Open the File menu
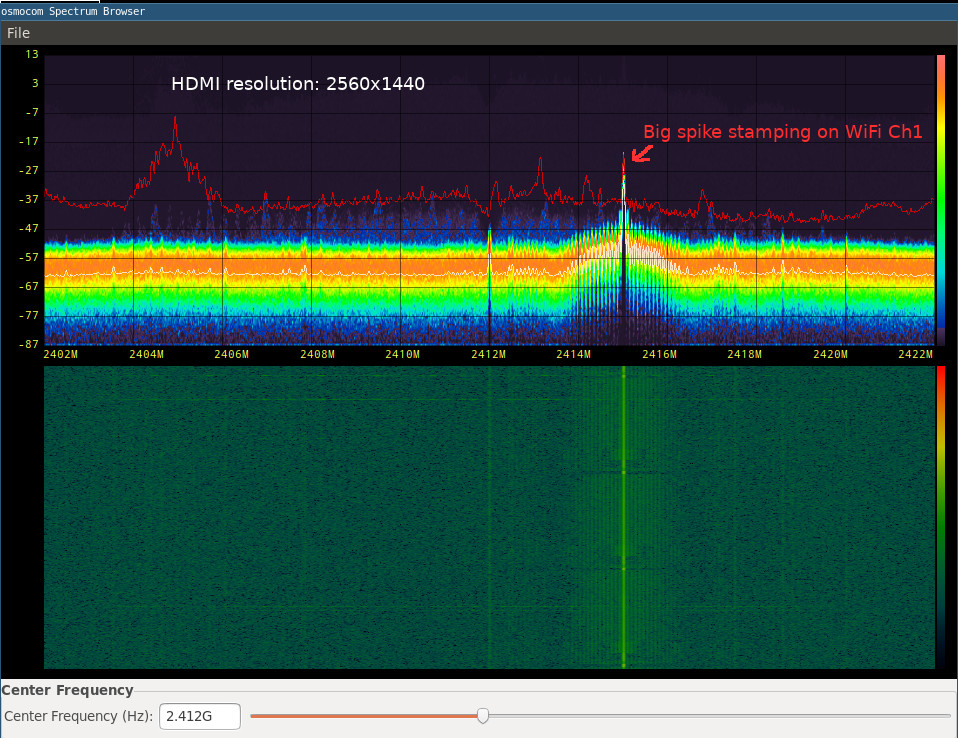The width and height of the screenshot is (958, 738). [x=18, y=33]
